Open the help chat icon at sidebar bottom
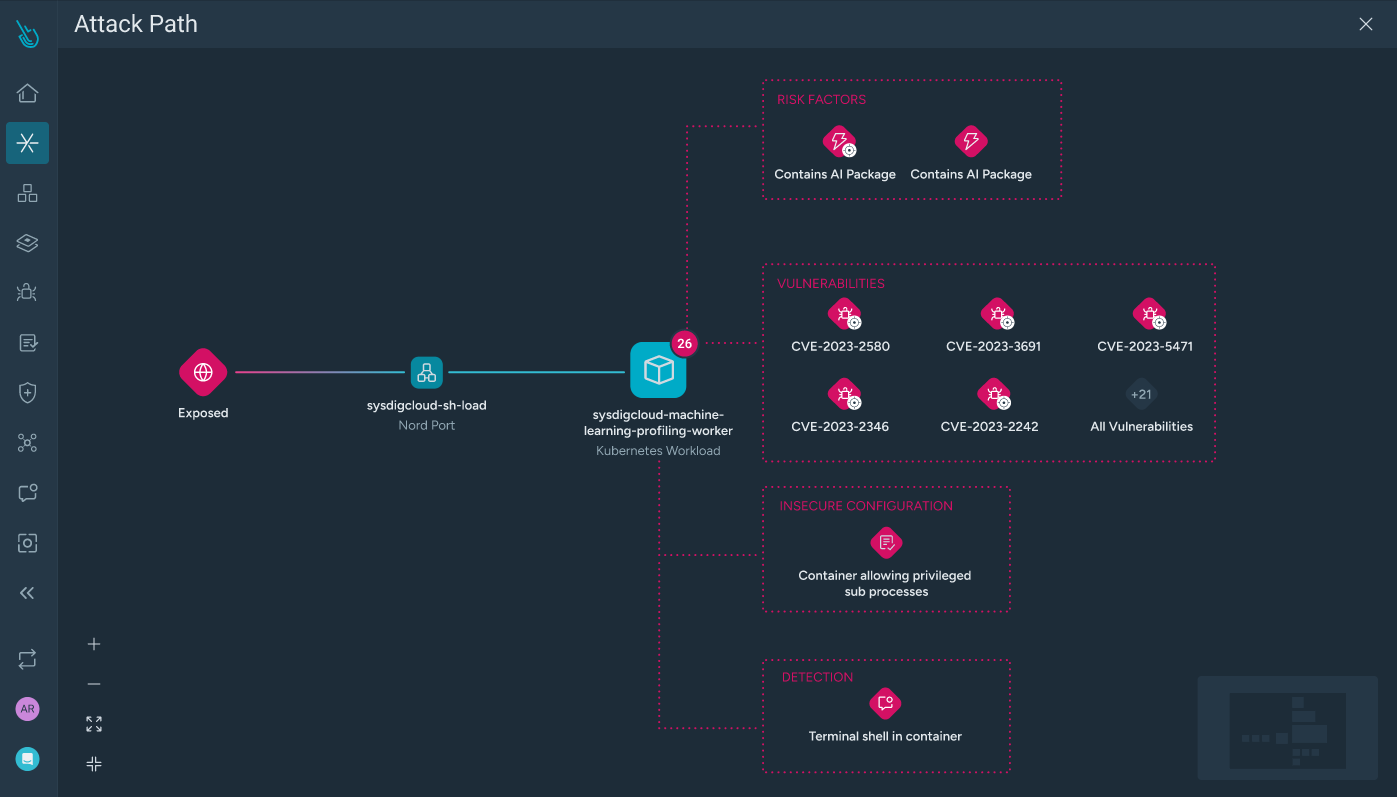Image resolution: width=1397 pixels, height=797 pixels. point(28,759)
